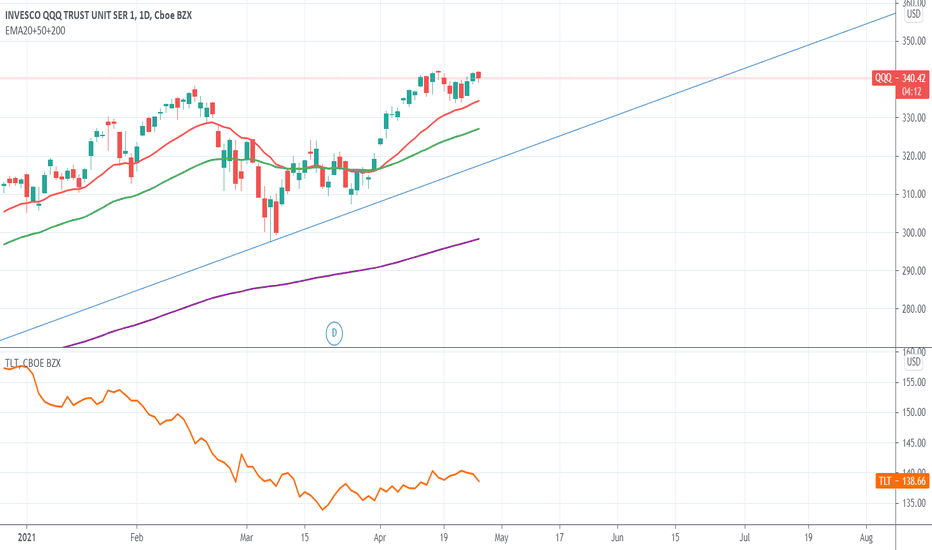The width and height of the screenshot is (932, 550).
Task: Click the 150.00 value on TLT scale
Action: (x=913, y=412)
